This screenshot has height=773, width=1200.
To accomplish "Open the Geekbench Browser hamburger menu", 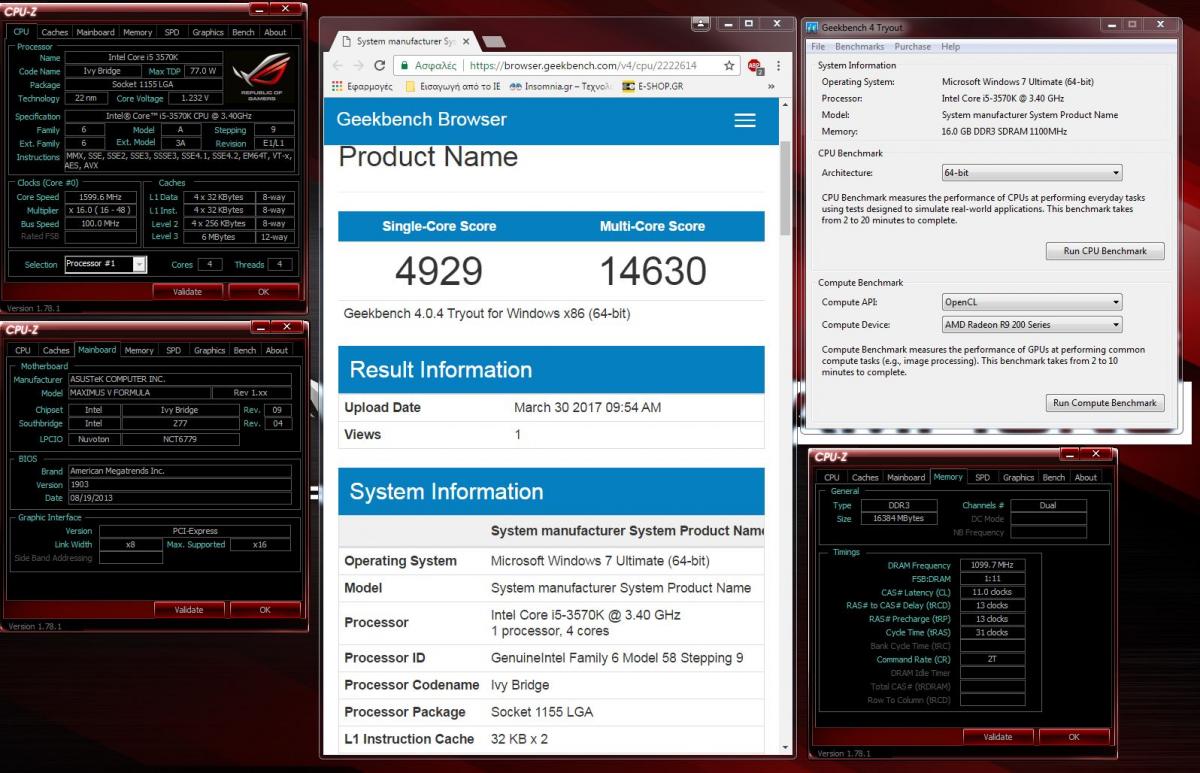I will [744, 120].
